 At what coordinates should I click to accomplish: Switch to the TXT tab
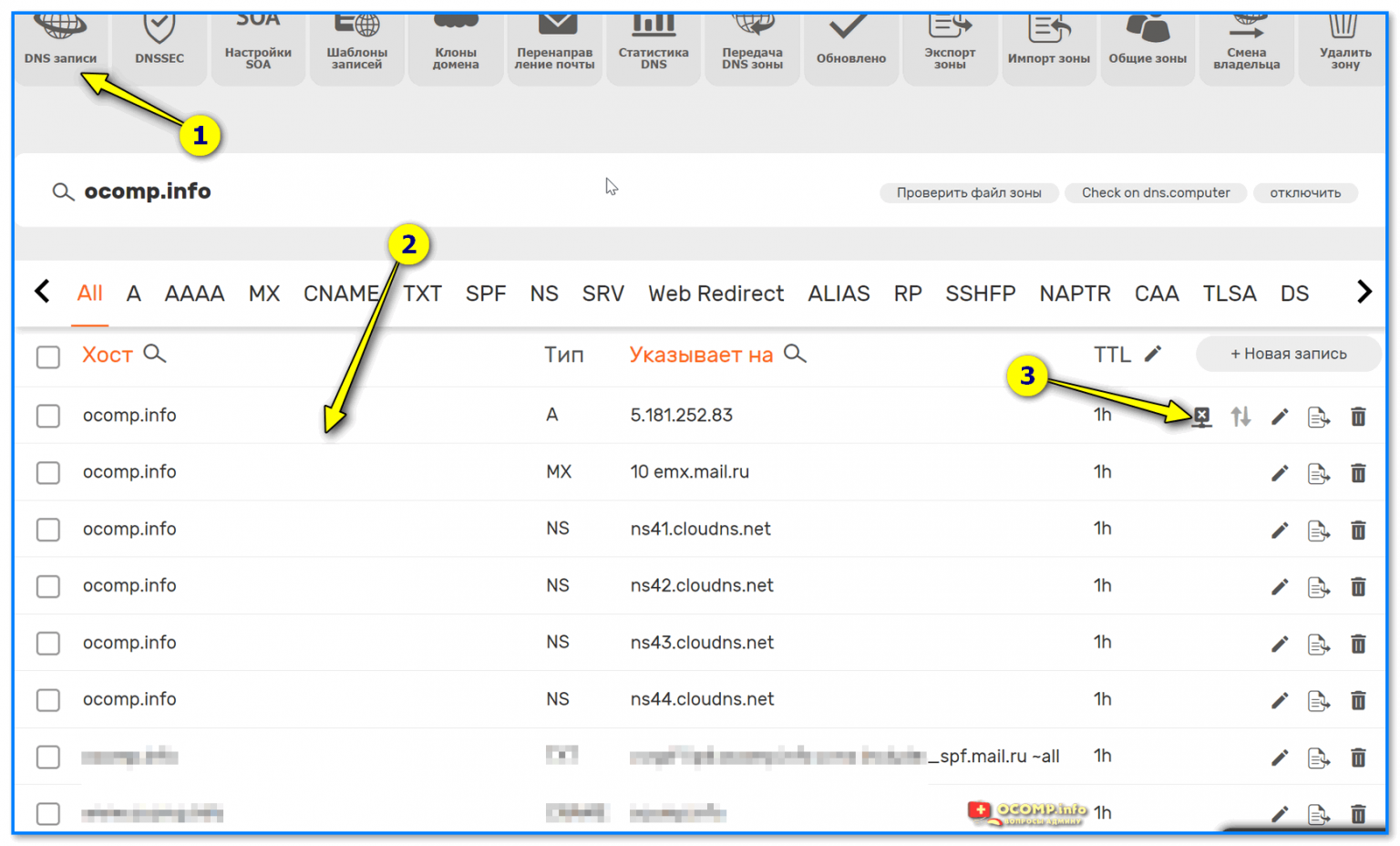pos(422,294)
